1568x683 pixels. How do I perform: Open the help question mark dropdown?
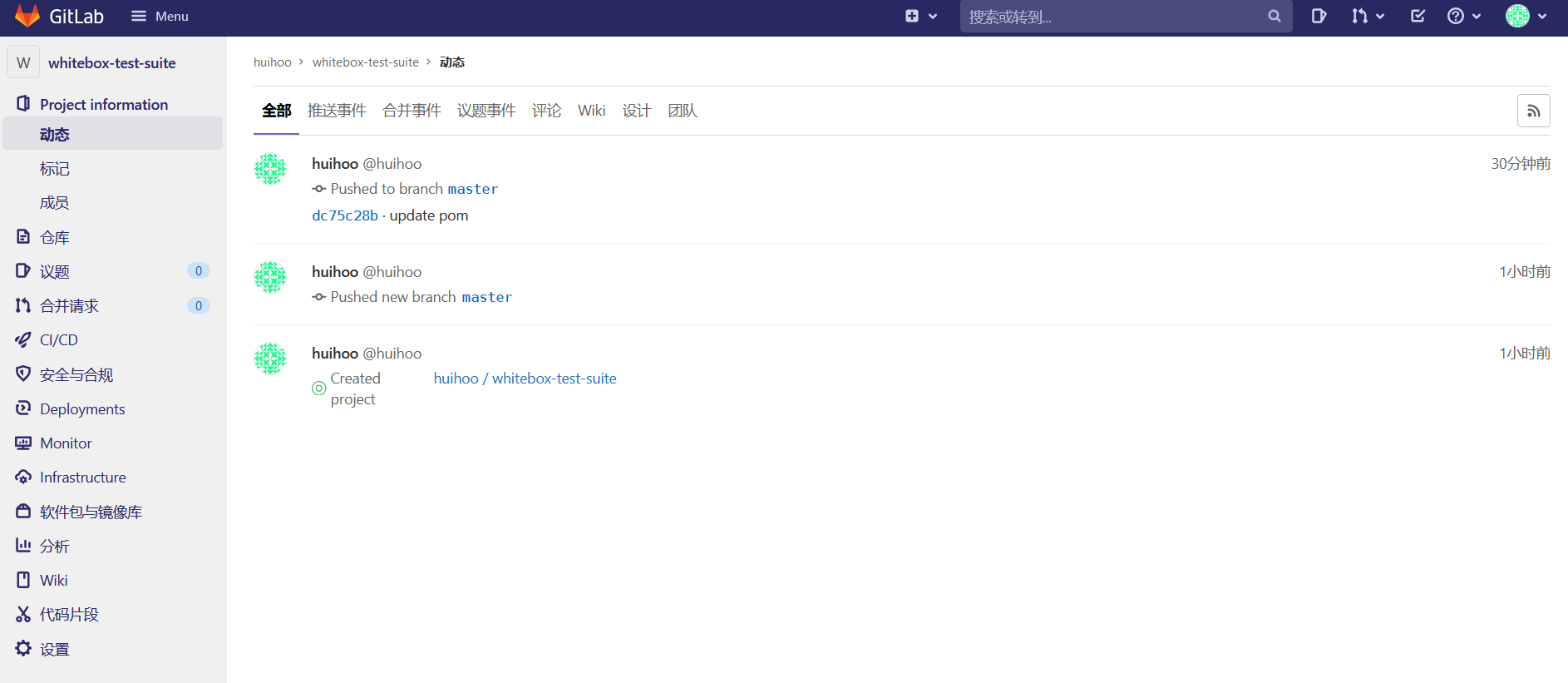click(1463, 16)
